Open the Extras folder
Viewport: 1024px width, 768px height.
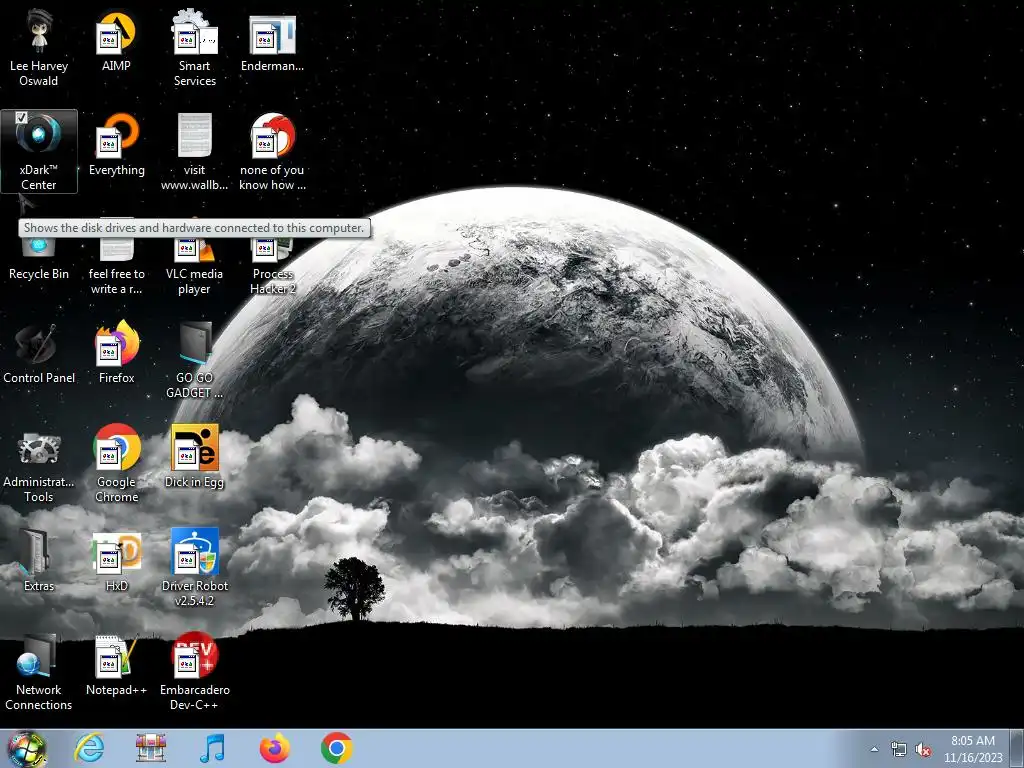click(x=39, y=560)
